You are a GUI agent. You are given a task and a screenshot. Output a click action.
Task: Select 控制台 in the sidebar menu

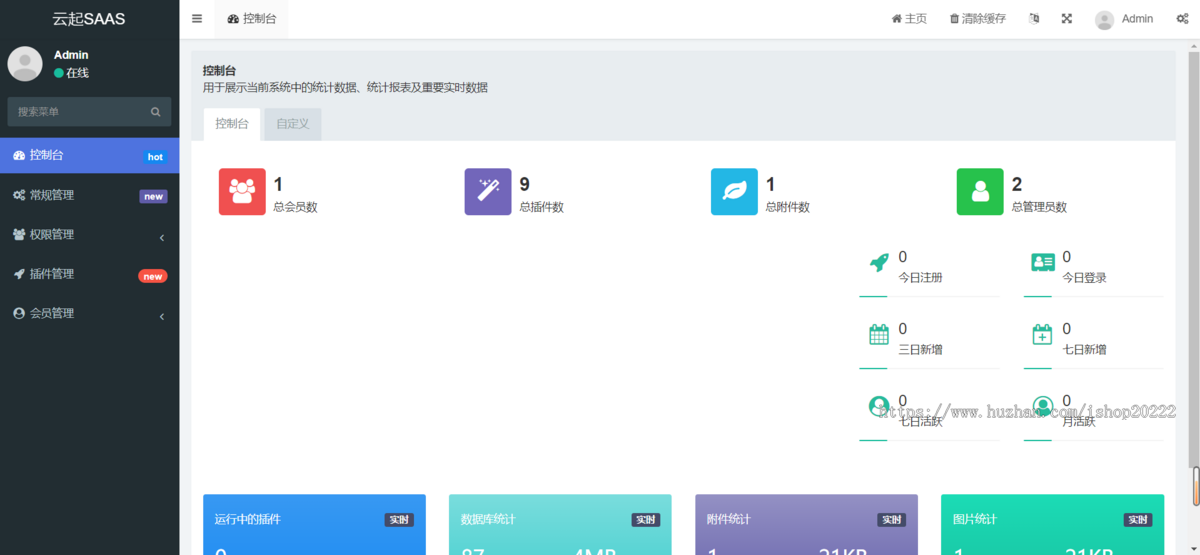click(90, 155)
